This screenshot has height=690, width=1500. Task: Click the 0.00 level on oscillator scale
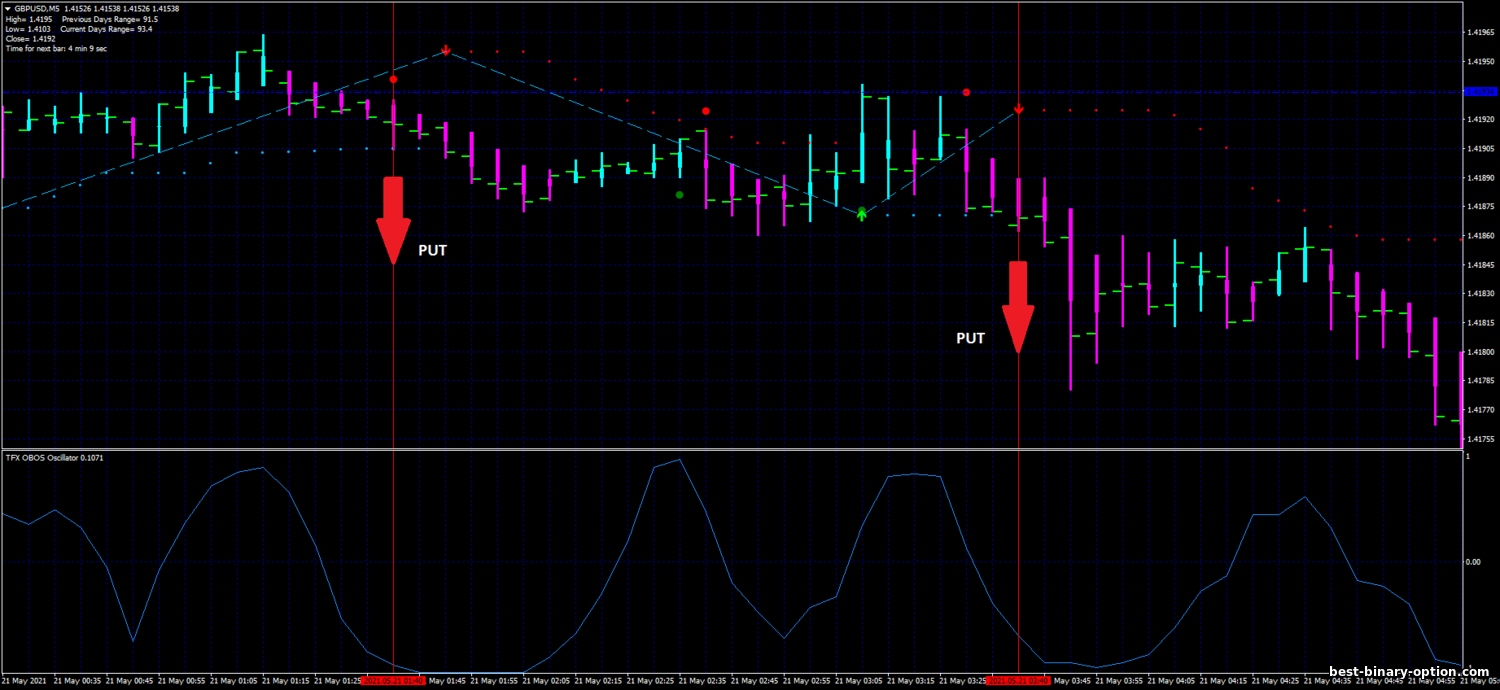[x=1476, y=561]
